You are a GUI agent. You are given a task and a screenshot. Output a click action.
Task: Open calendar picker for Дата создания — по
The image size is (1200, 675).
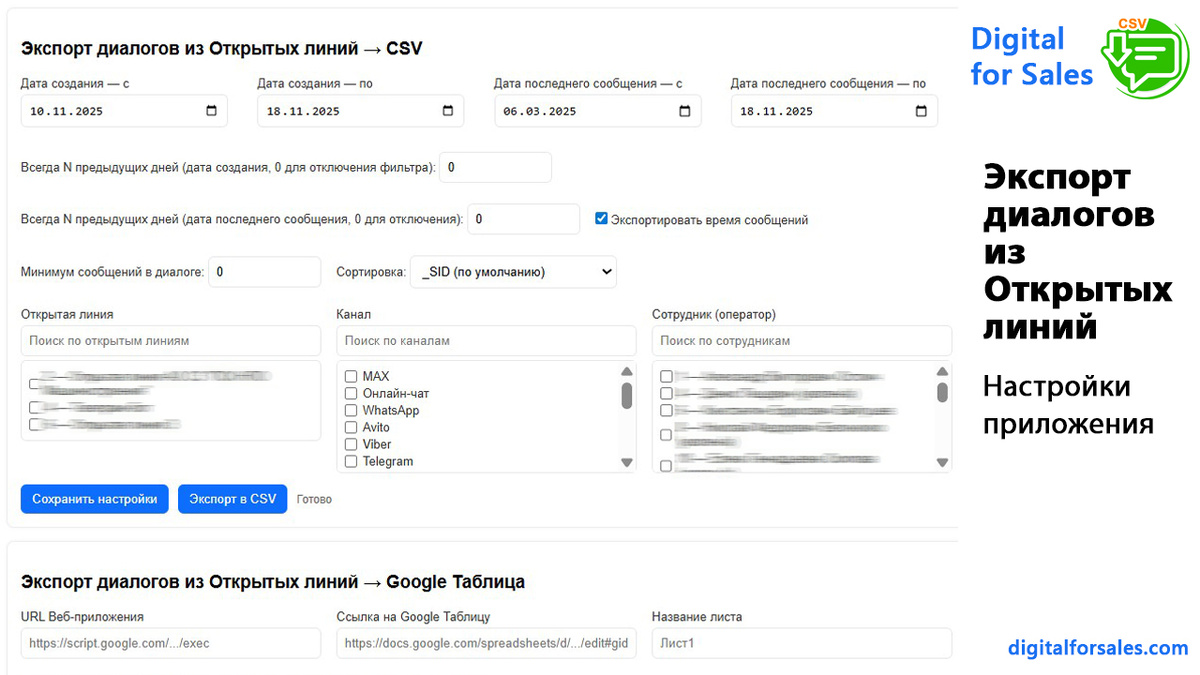click(x=448, y=111)
